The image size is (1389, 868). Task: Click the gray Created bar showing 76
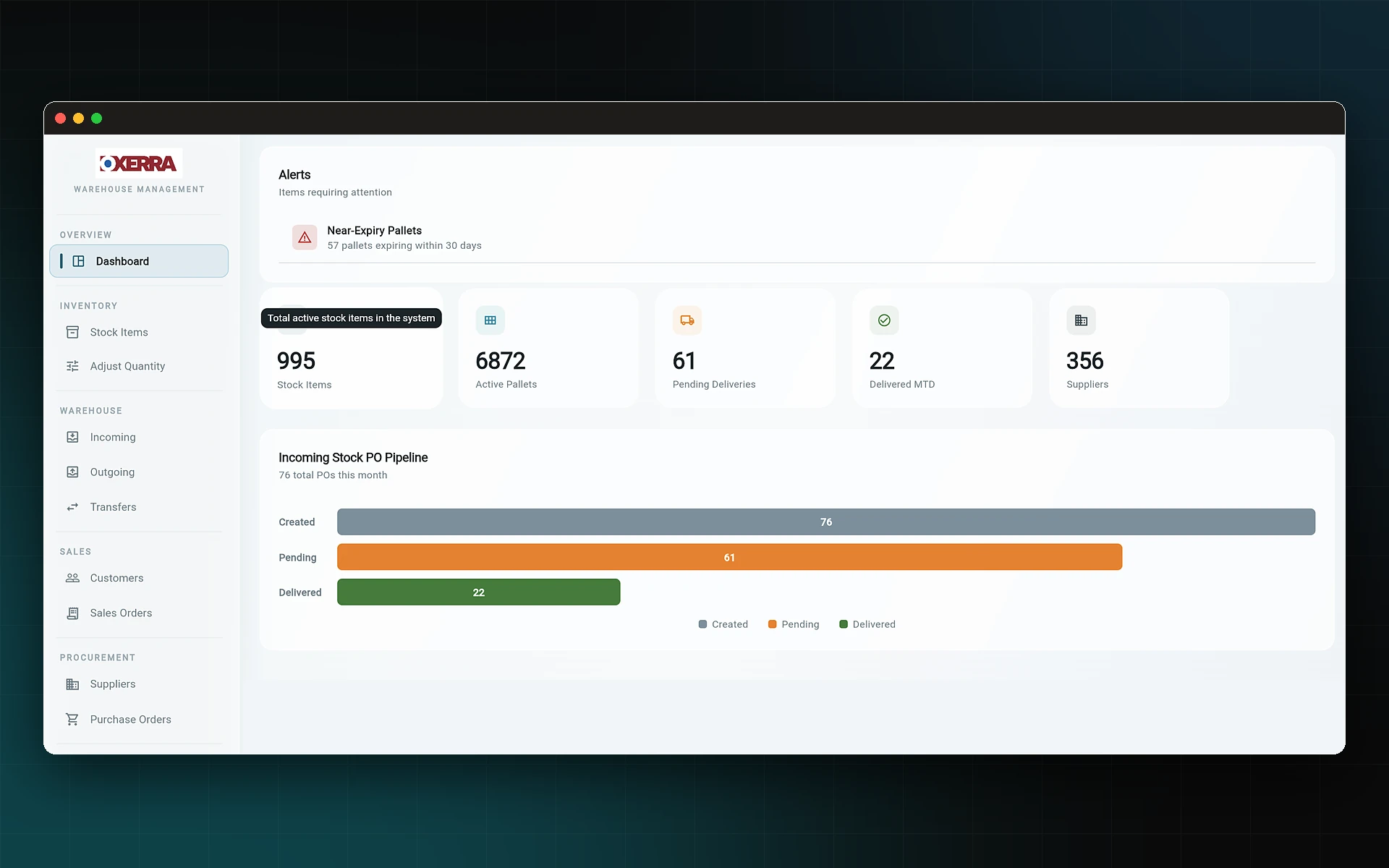[826, 522]
